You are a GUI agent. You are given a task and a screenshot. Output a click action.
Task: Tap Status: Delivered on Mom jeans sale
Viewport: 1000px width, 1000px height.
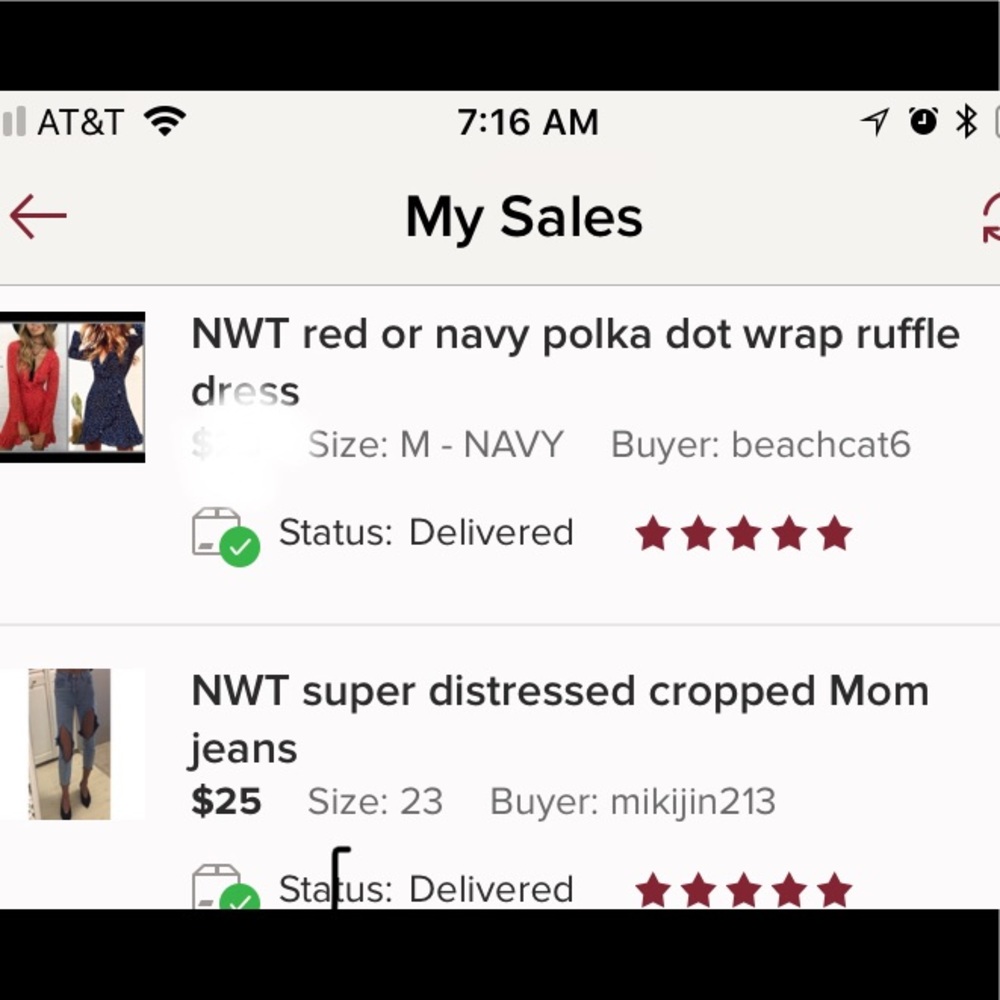[x=426, y=889]
